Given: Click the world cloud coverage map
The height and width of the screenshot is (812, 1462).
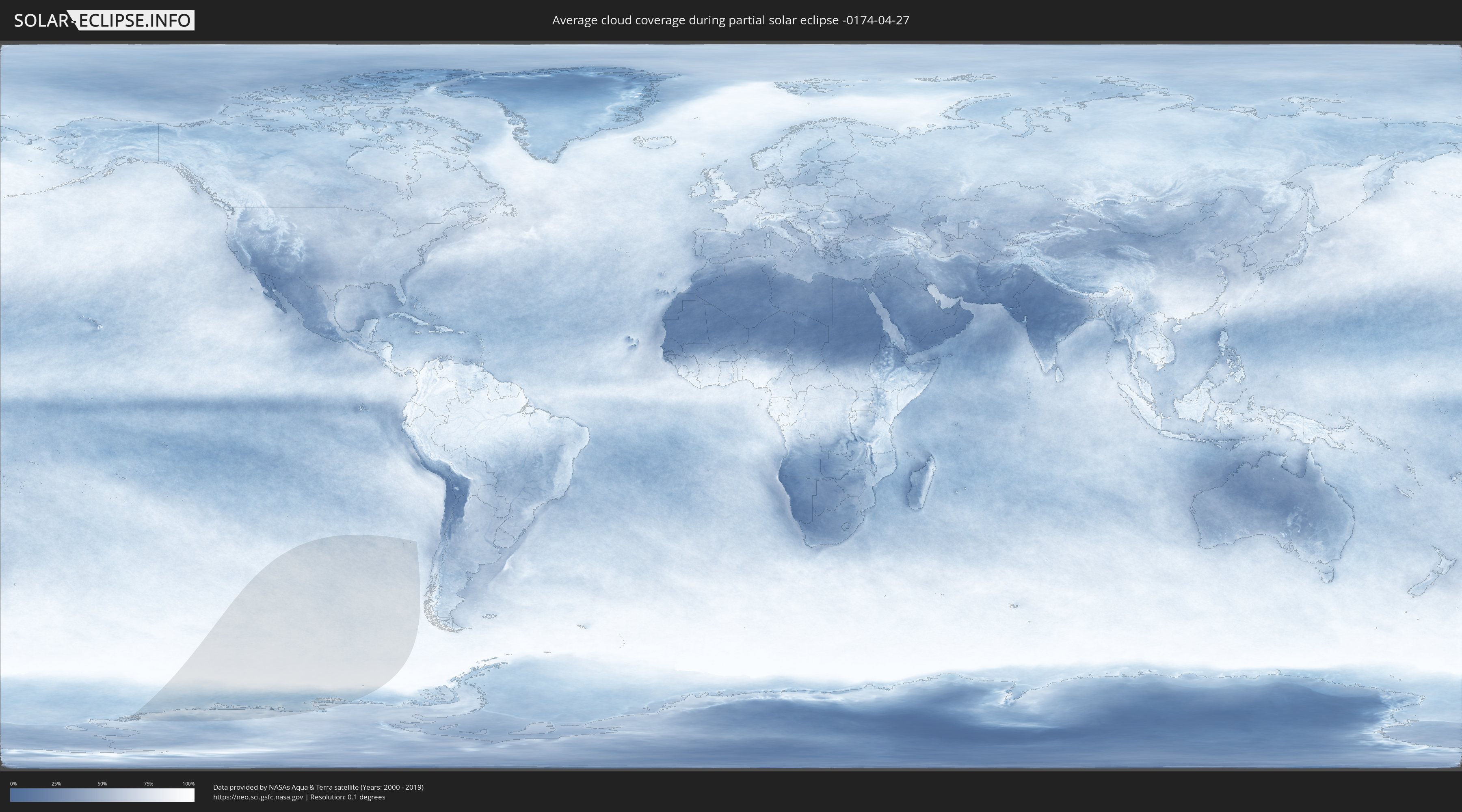Looking at the screenshot, I should click(731, 406).
